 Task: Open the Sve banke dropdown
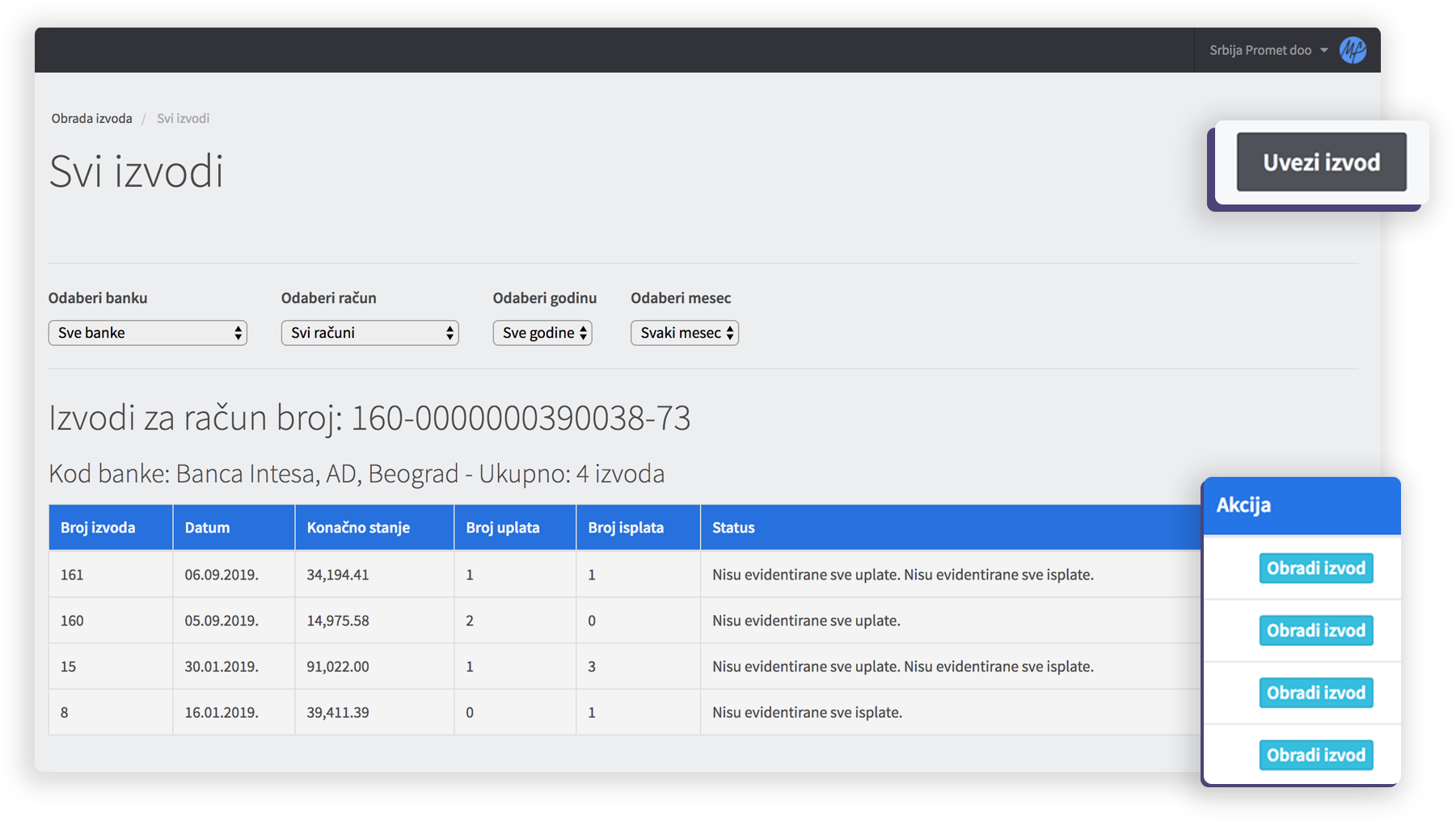coord(147,333)
